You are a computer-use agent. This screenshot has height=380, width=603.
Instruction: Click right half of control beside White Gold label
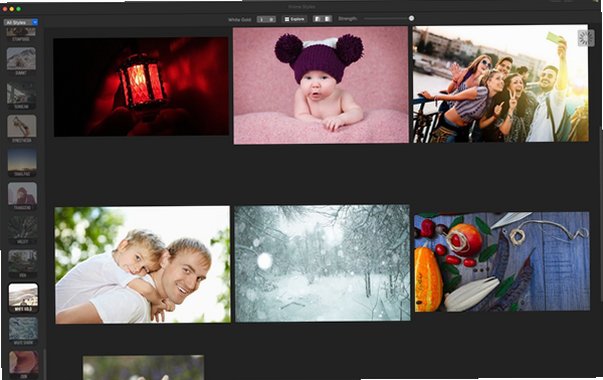[x=271, y=19]
